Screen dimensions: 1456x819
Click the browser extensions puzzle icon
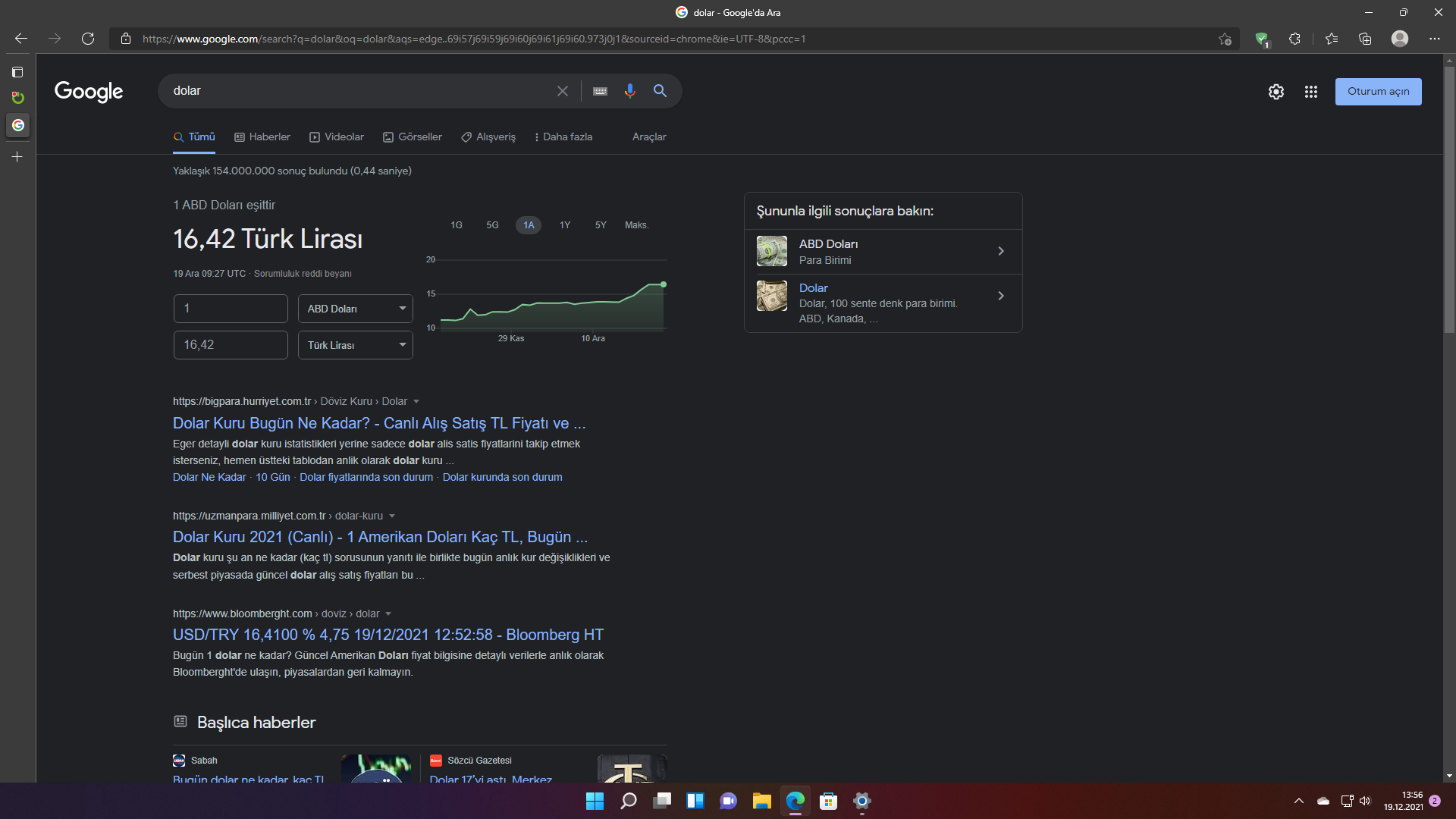coord(1294,39)
